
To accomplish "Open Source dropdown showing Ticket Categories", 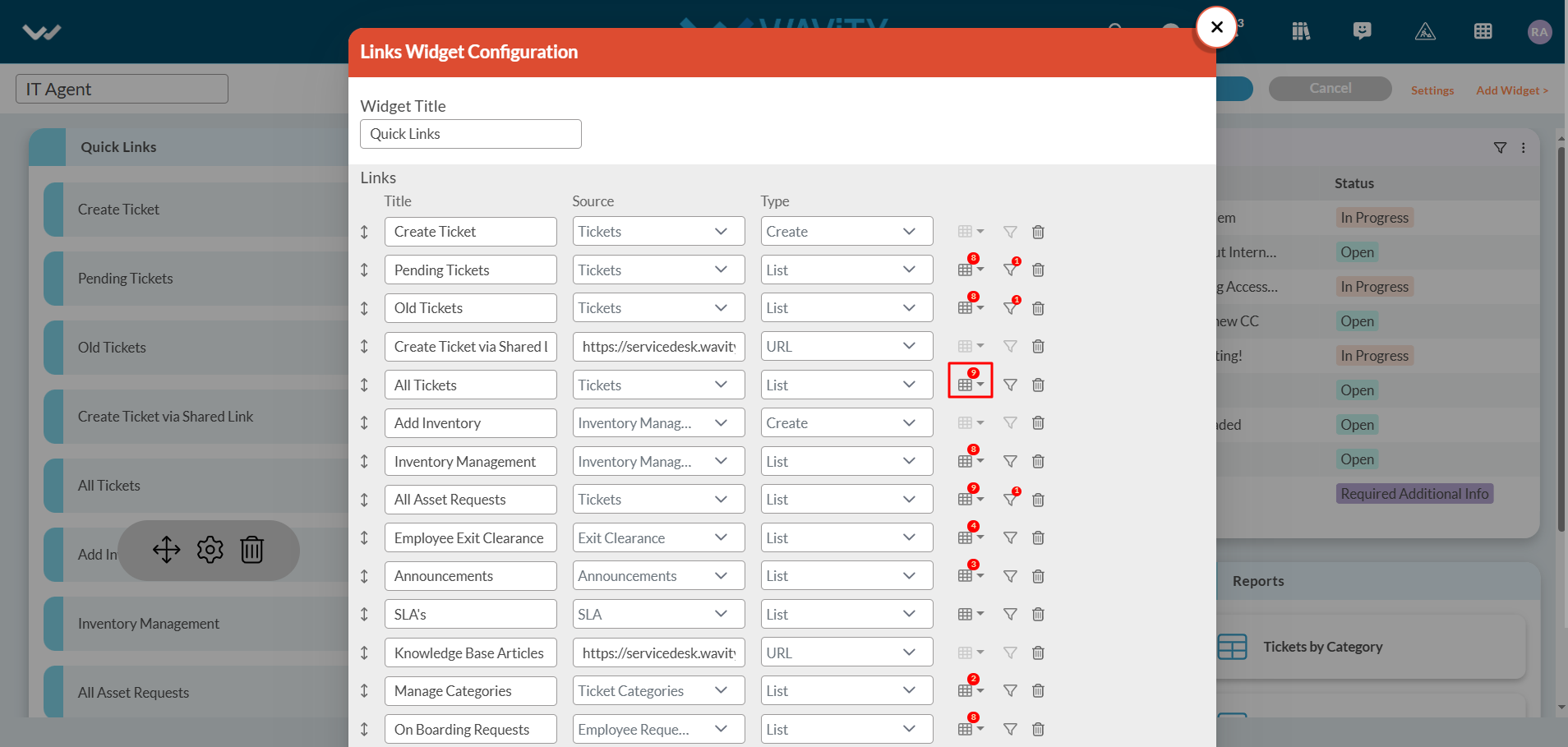I will (658, 691).
